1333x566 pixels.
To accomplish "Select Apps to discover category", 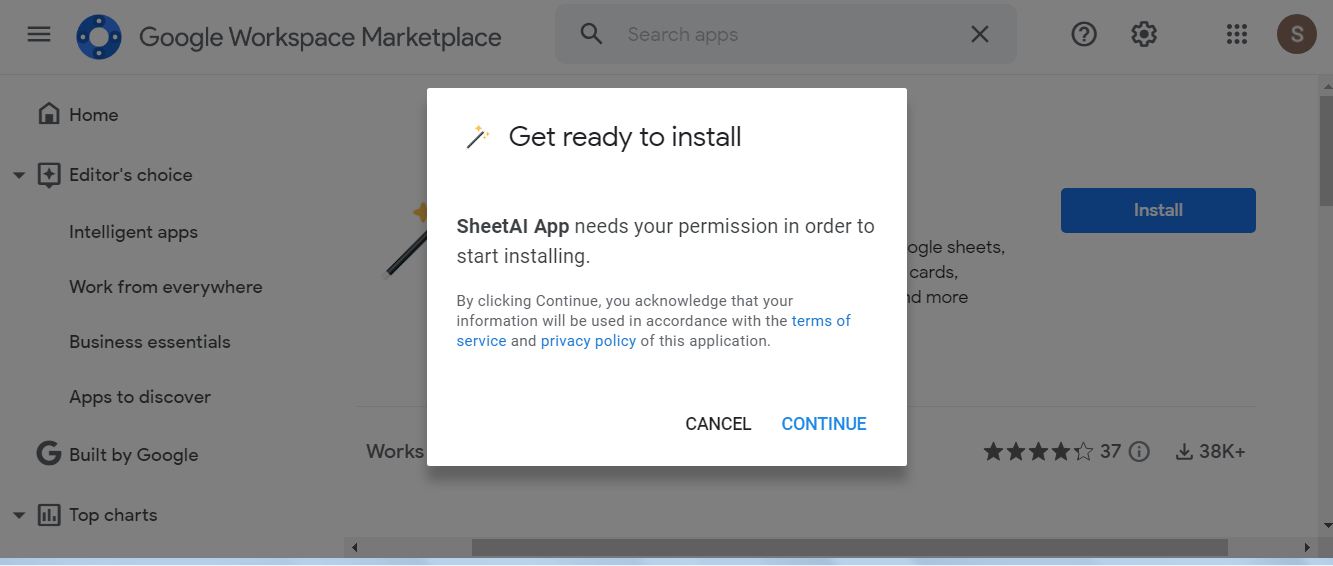I will click(x=140, y=397).
